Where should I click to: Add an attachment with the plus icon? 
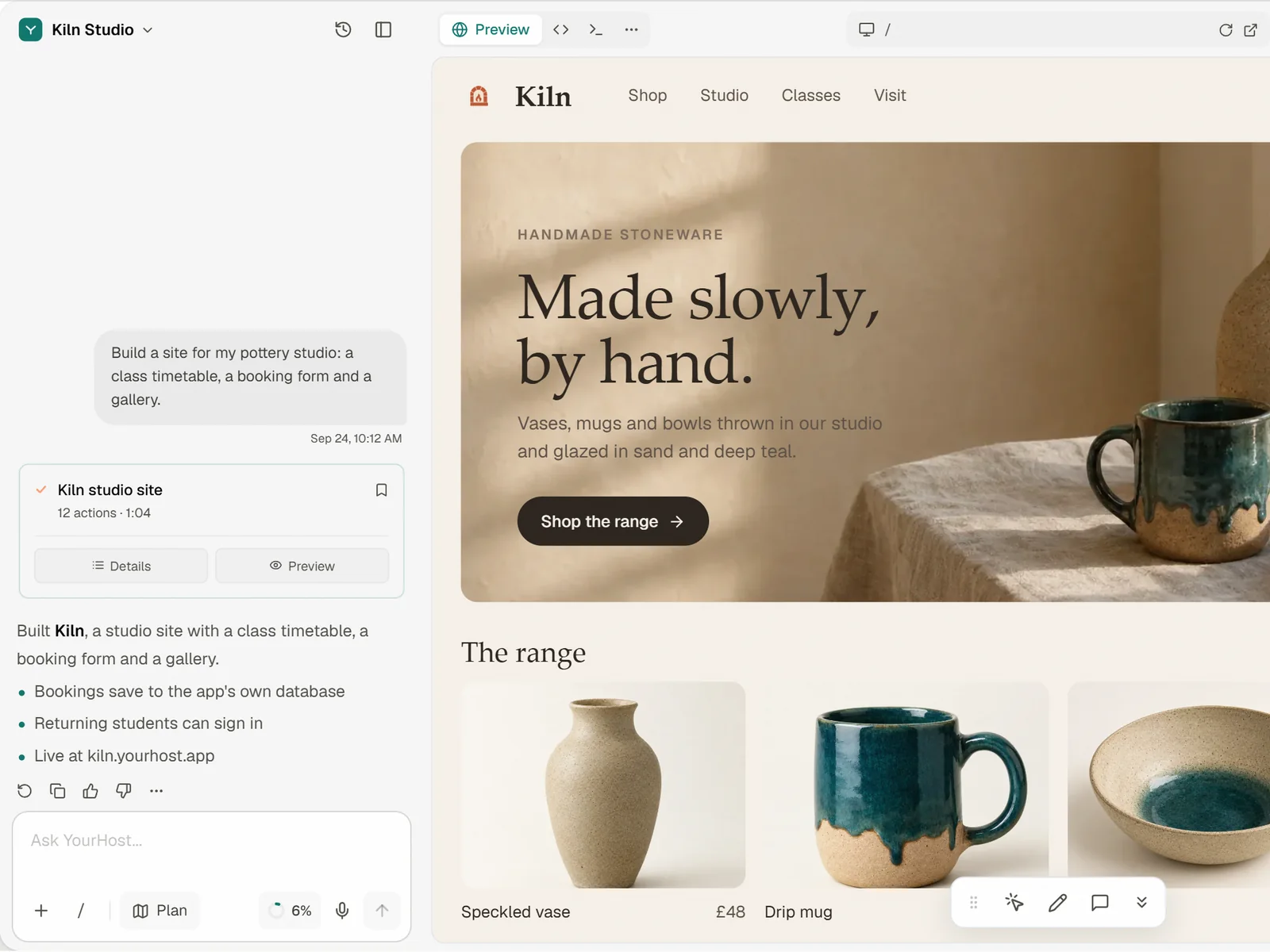point(41,911)
